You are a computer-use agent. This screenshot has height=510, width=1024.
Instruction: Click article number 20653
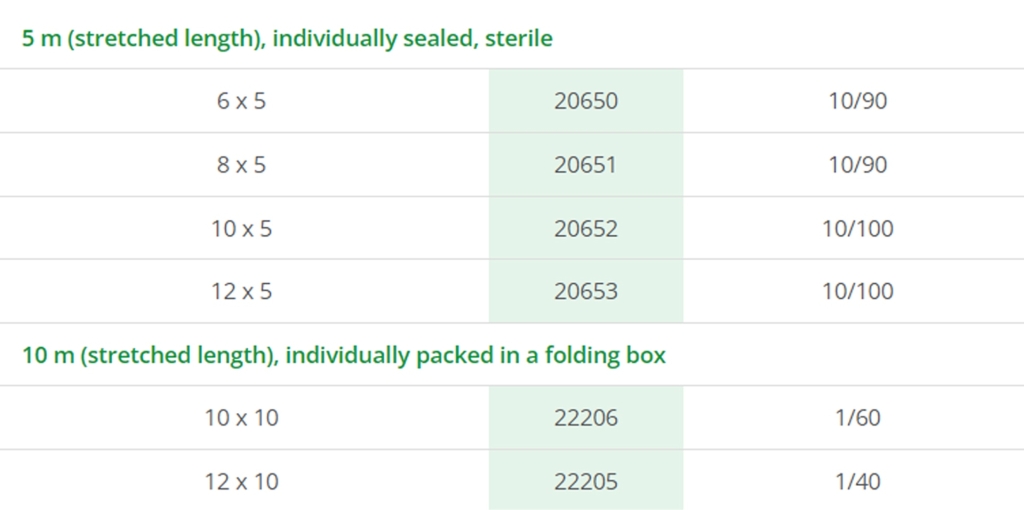[x=586, y=292]
